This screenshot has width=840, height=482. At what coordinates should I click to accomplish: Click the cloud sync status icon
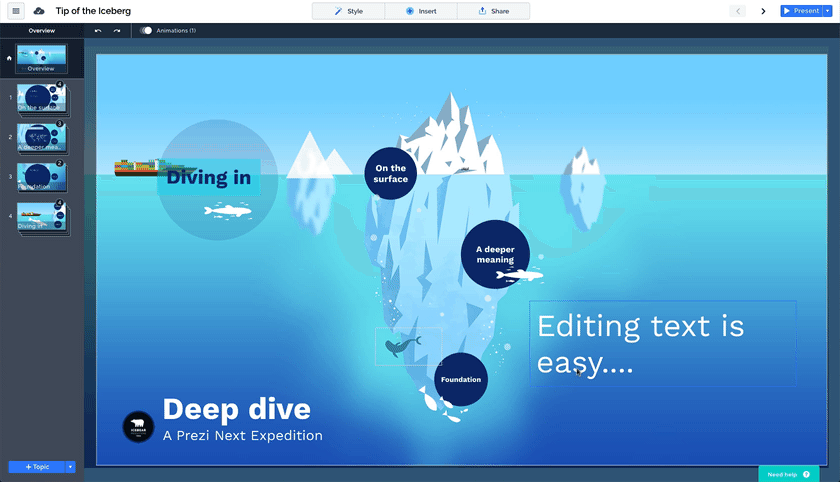click(x=39, y=11)
